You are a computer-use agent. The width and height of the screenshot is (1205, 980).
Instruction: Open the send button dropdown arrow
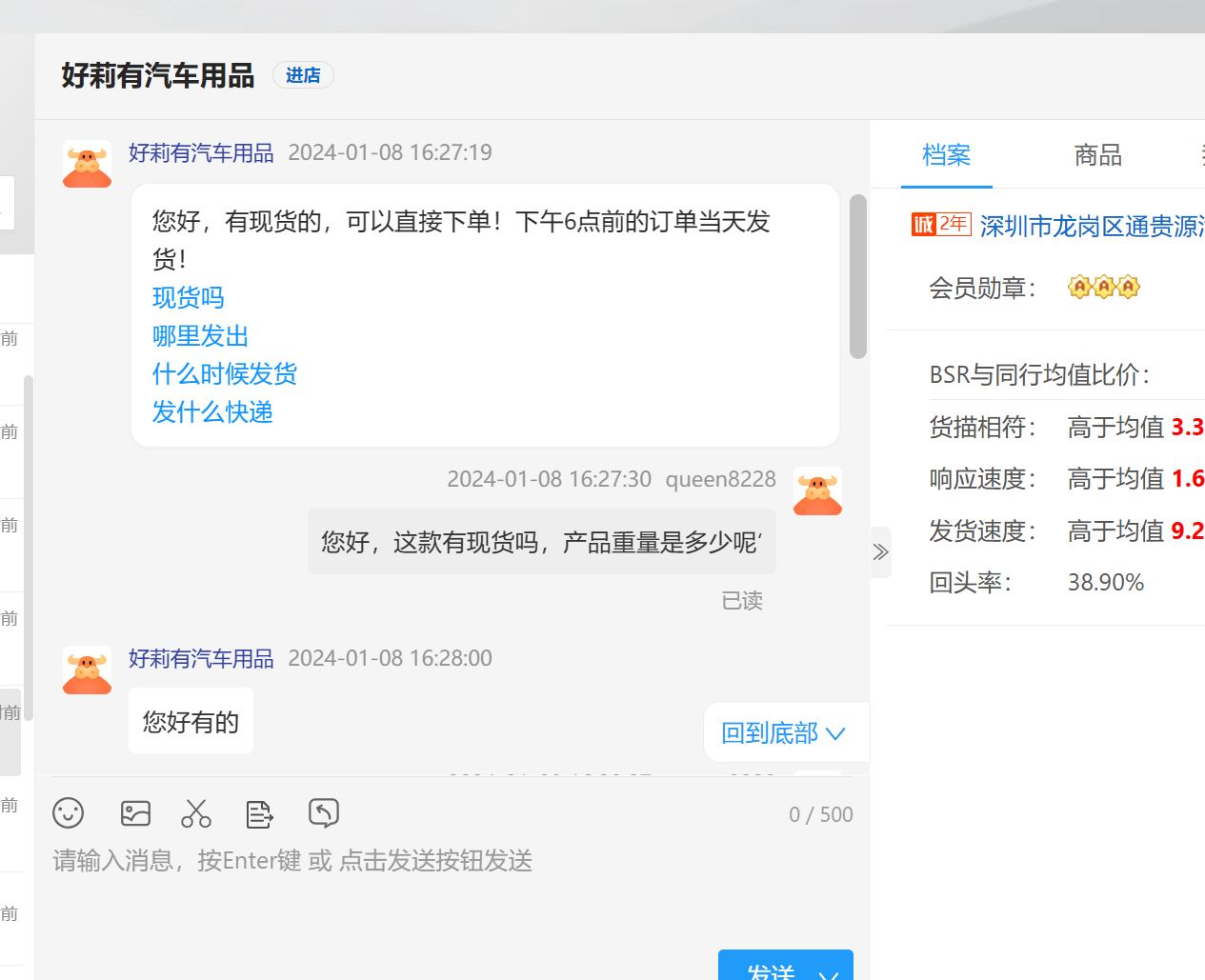click(x=829, y=971)
